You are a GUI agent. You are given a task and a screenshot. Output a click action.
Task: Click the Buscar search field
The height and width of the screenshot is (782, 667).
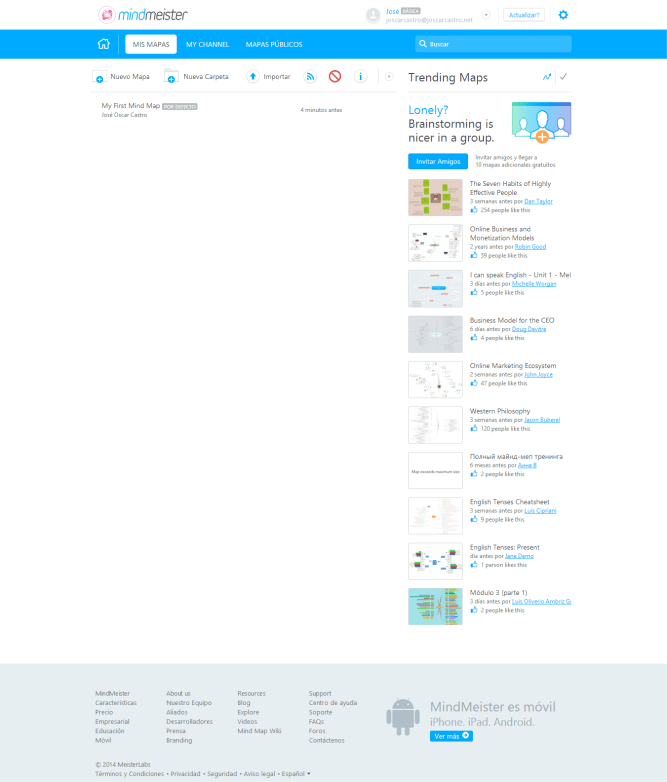click(493, 44)
